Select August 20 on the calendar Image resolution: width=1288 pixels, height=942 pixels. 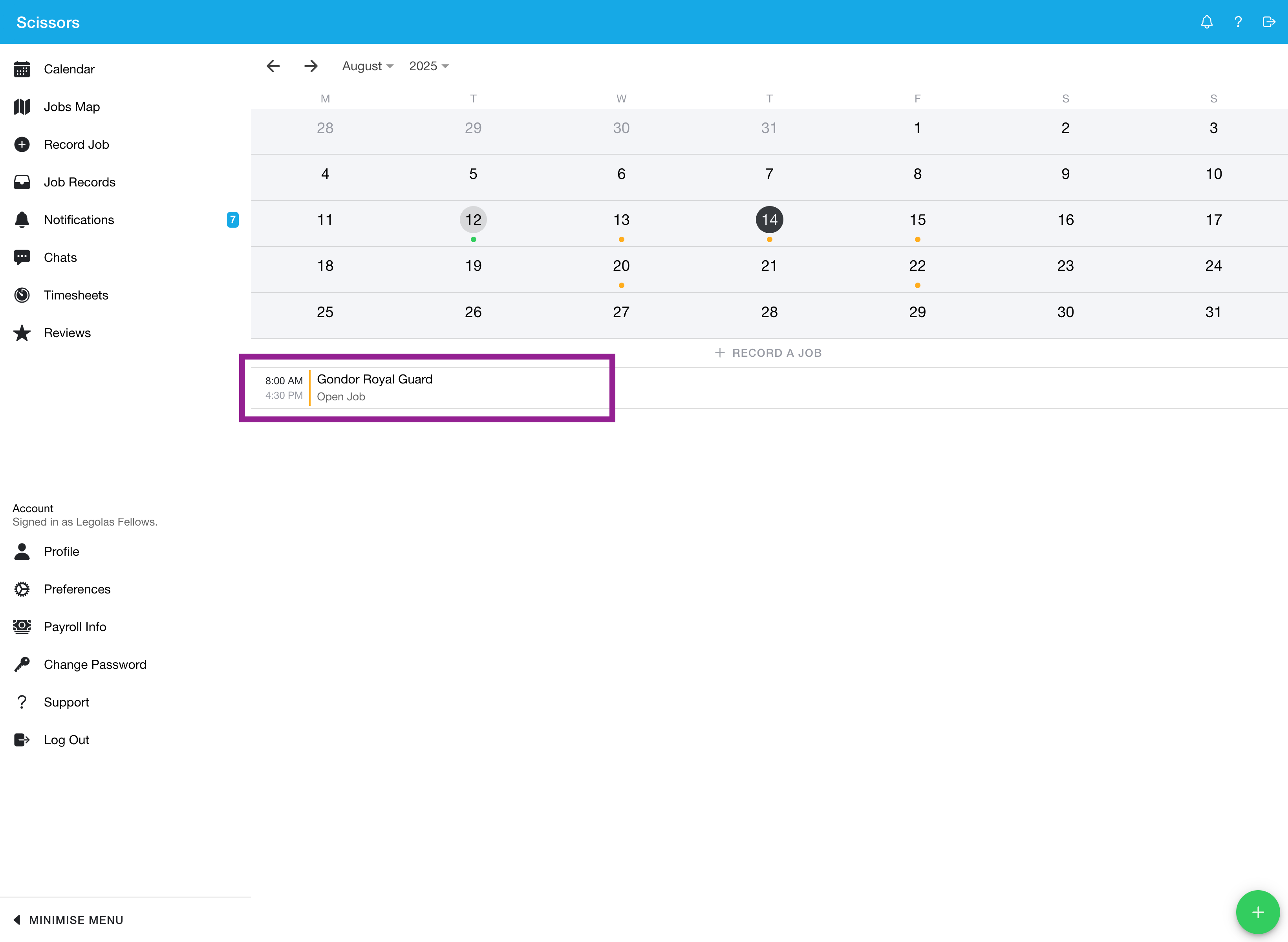click(621, 266)
